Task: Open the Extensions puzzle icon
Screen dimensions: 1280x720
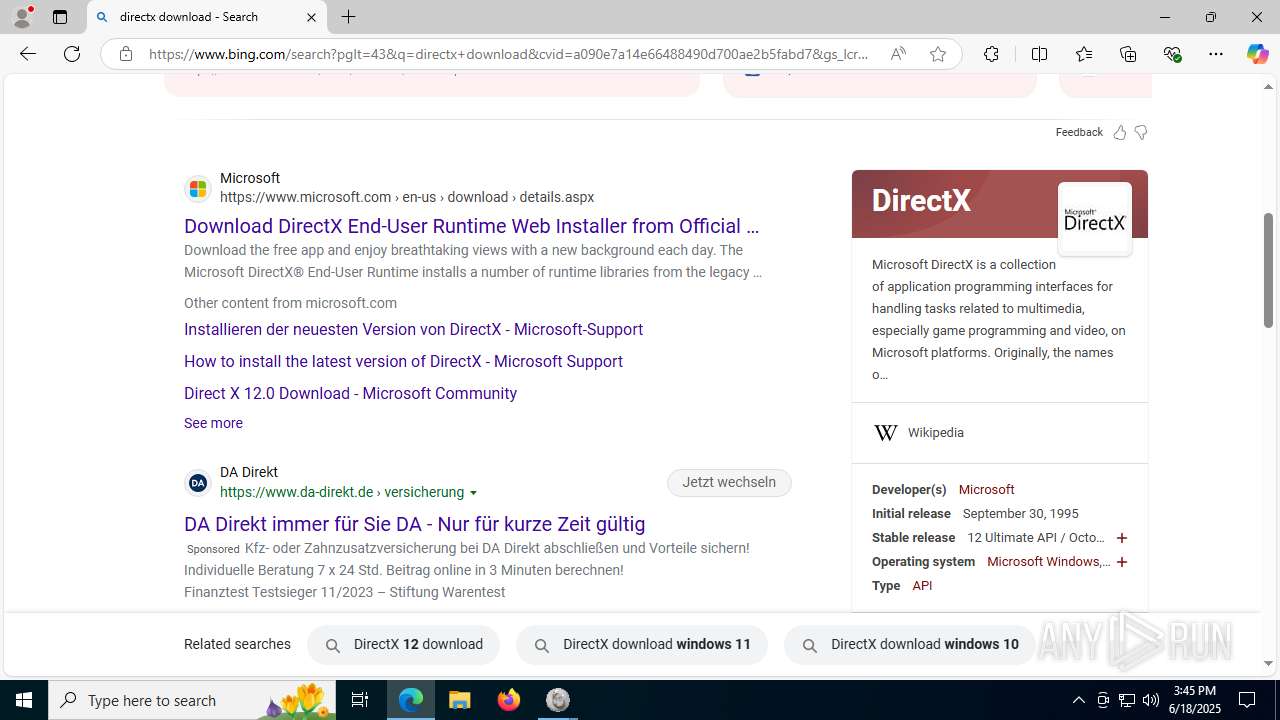Action: pyautogui.click(x=991, y=54)
